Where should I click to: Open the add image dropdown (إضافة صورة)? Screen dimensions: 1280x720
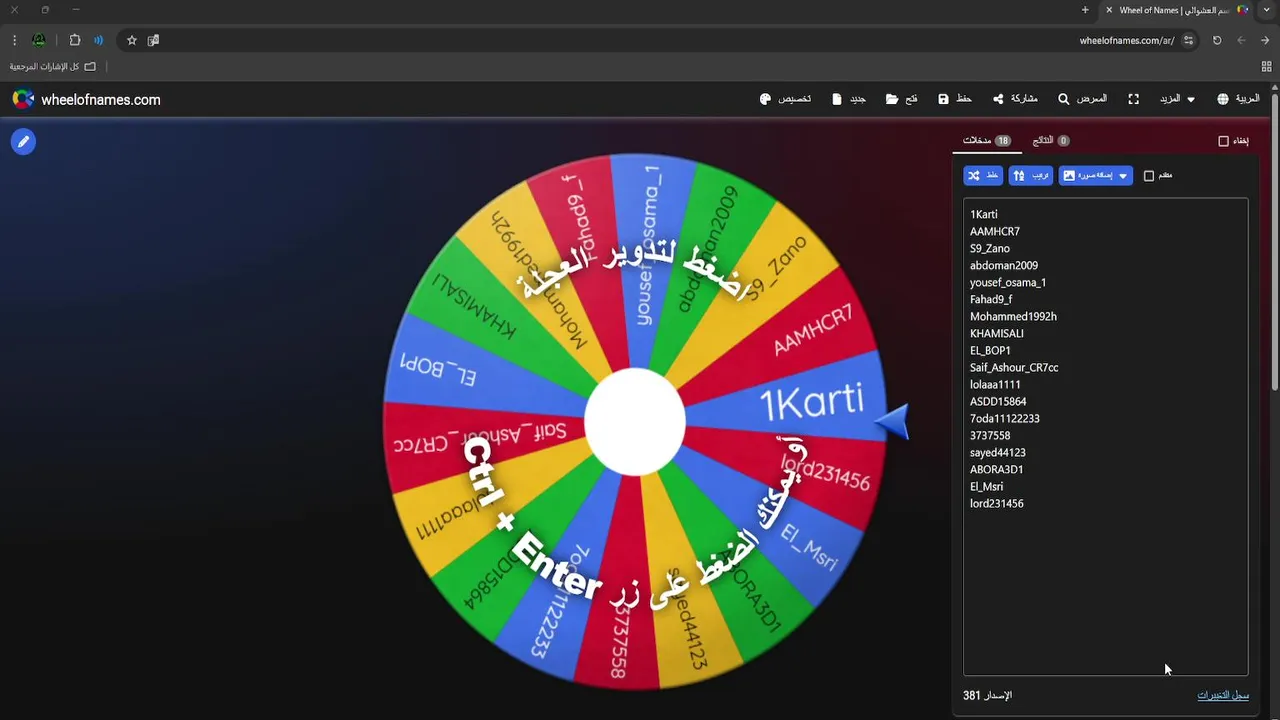1096,175
